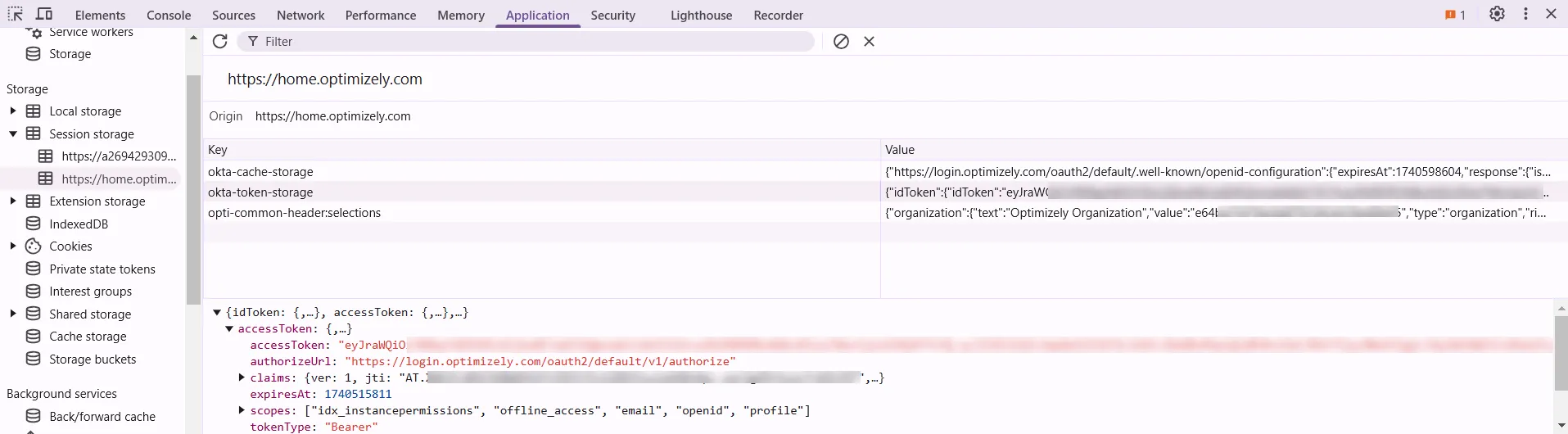Select the okta-cache-storage row
Image resolution: width=1568 pixels, height=434 pixels.
tap(885, 171)
